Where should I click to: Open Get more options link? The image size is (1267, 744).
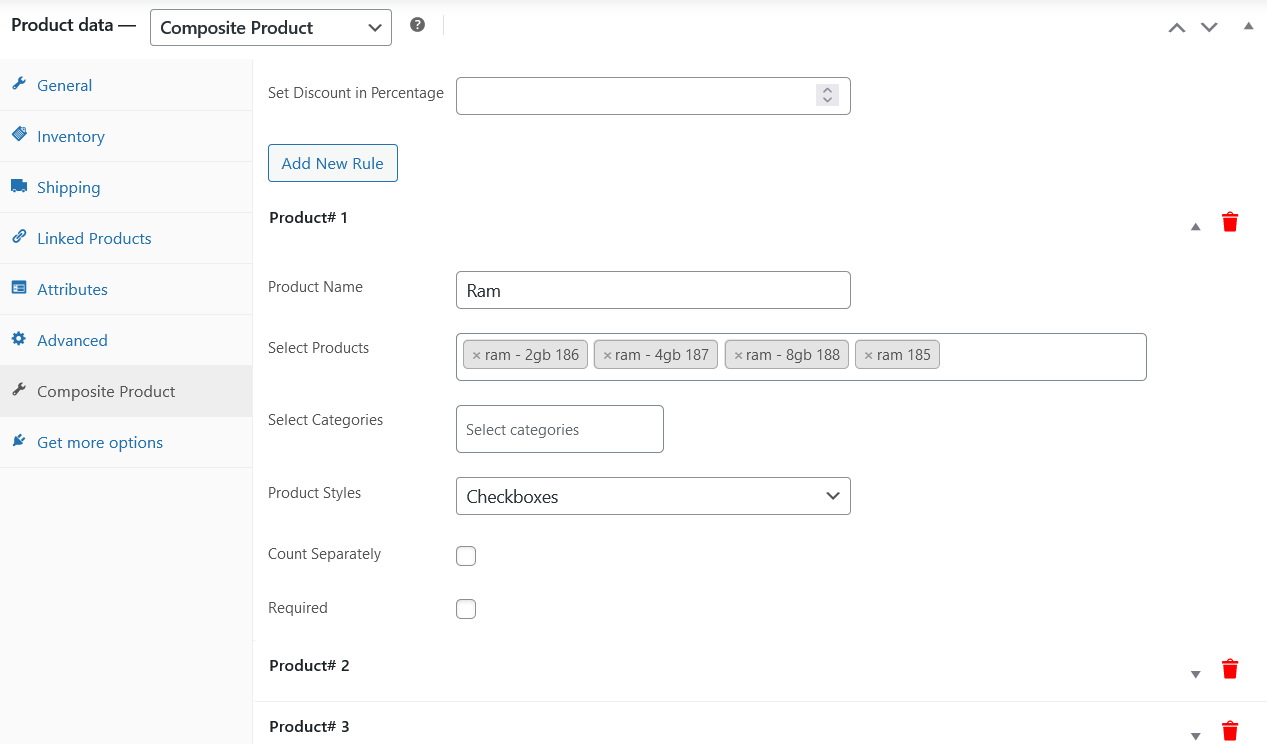[x=99, y=443]
